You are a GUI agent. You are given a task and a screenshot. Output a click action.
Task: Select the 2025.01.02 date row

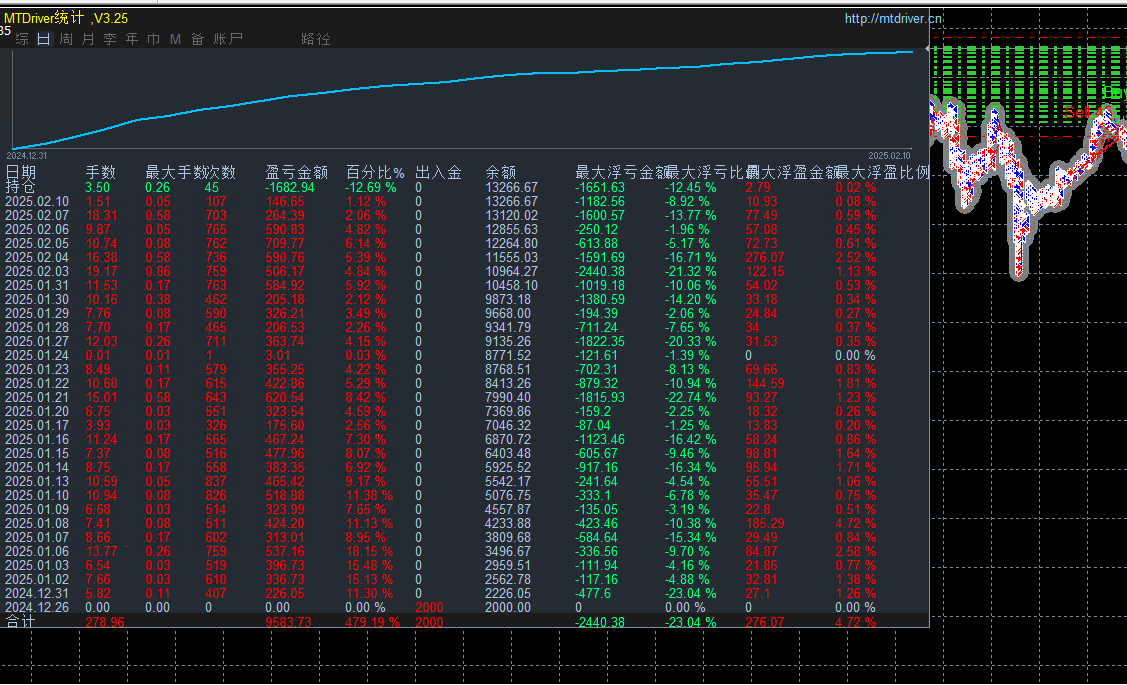(37, 580)
